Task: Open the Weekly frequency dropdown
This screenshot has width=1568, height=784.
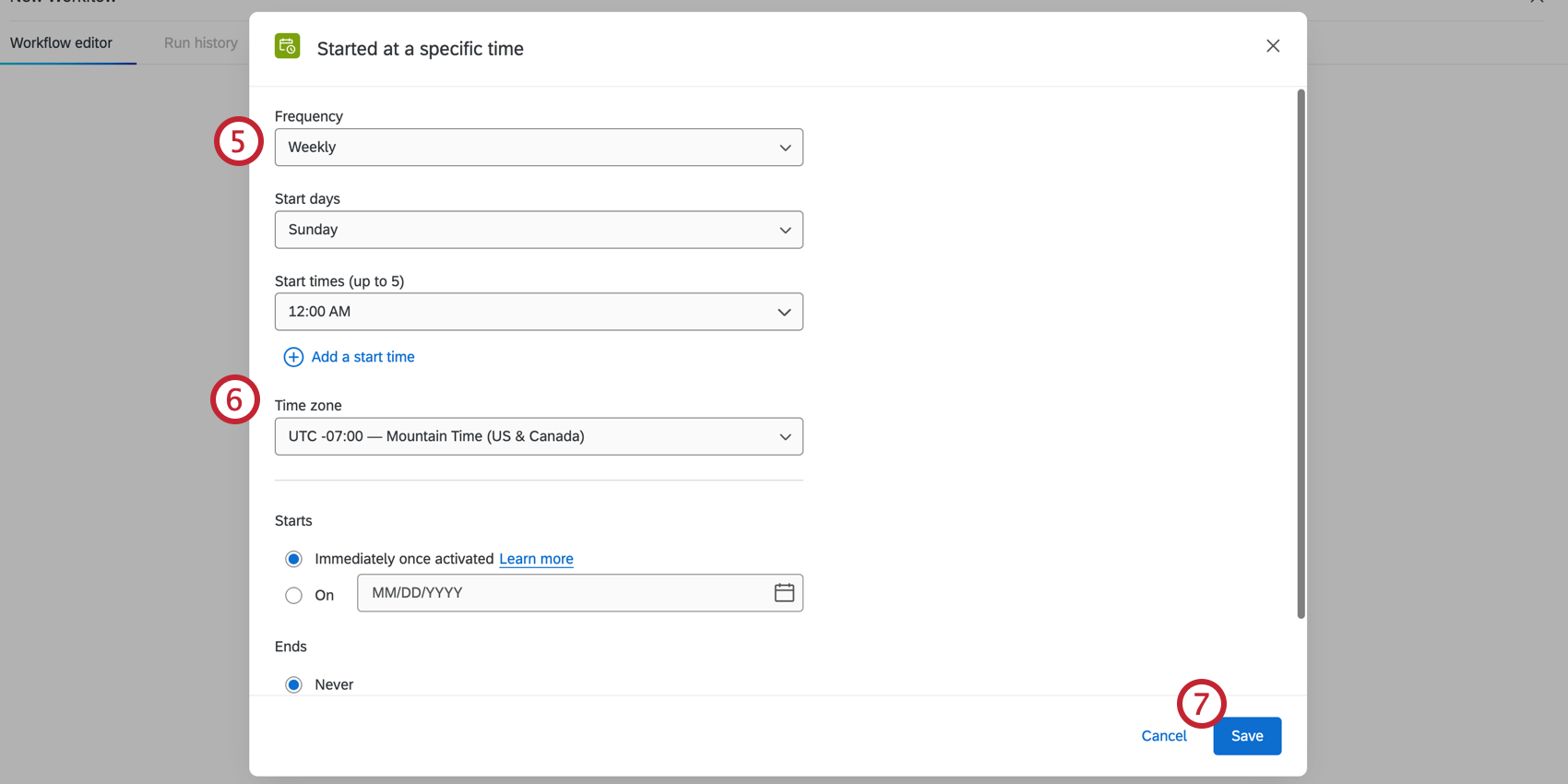Action: pos(538,148)
